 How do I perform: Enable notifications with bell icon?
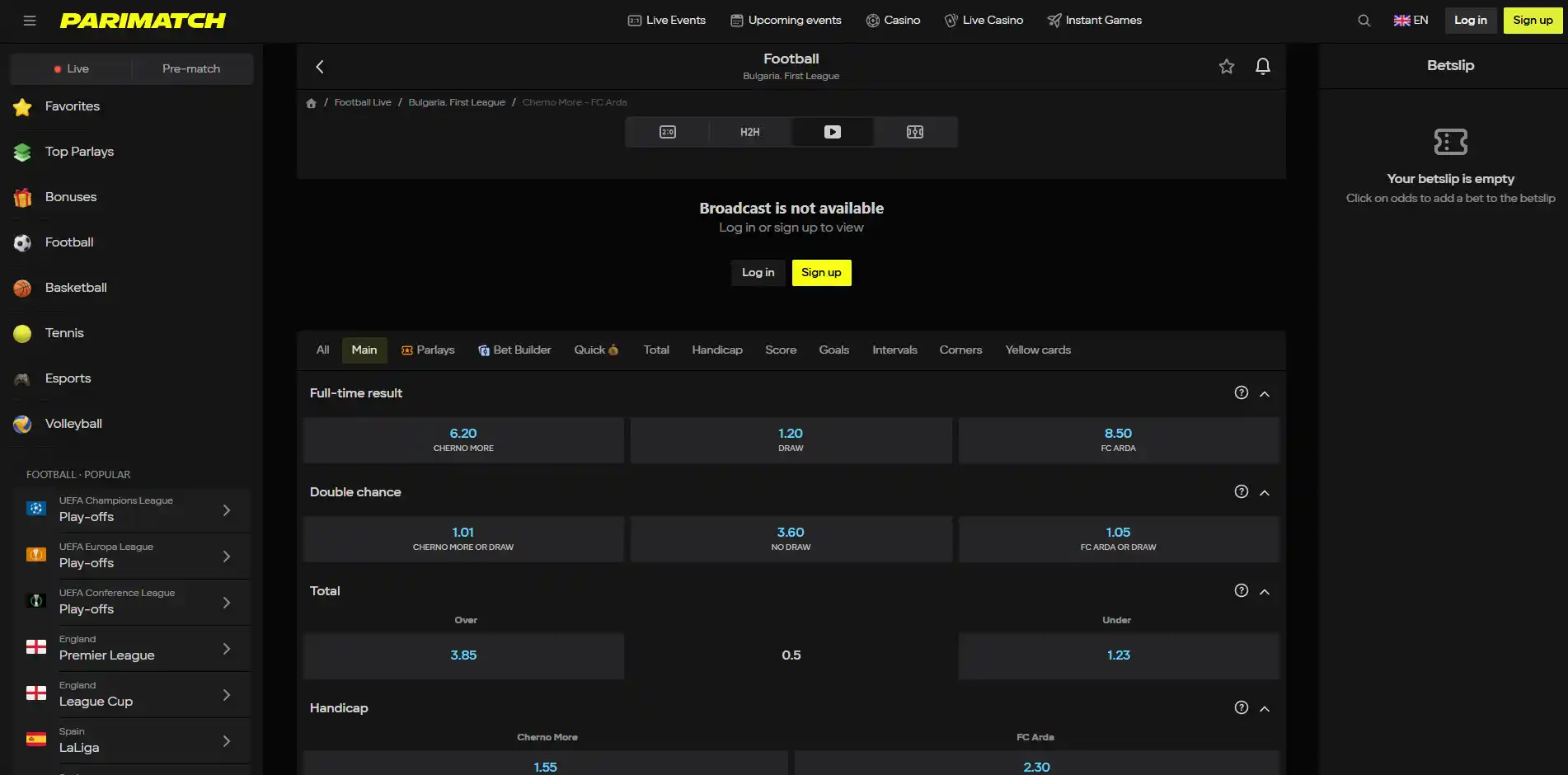1262,67
